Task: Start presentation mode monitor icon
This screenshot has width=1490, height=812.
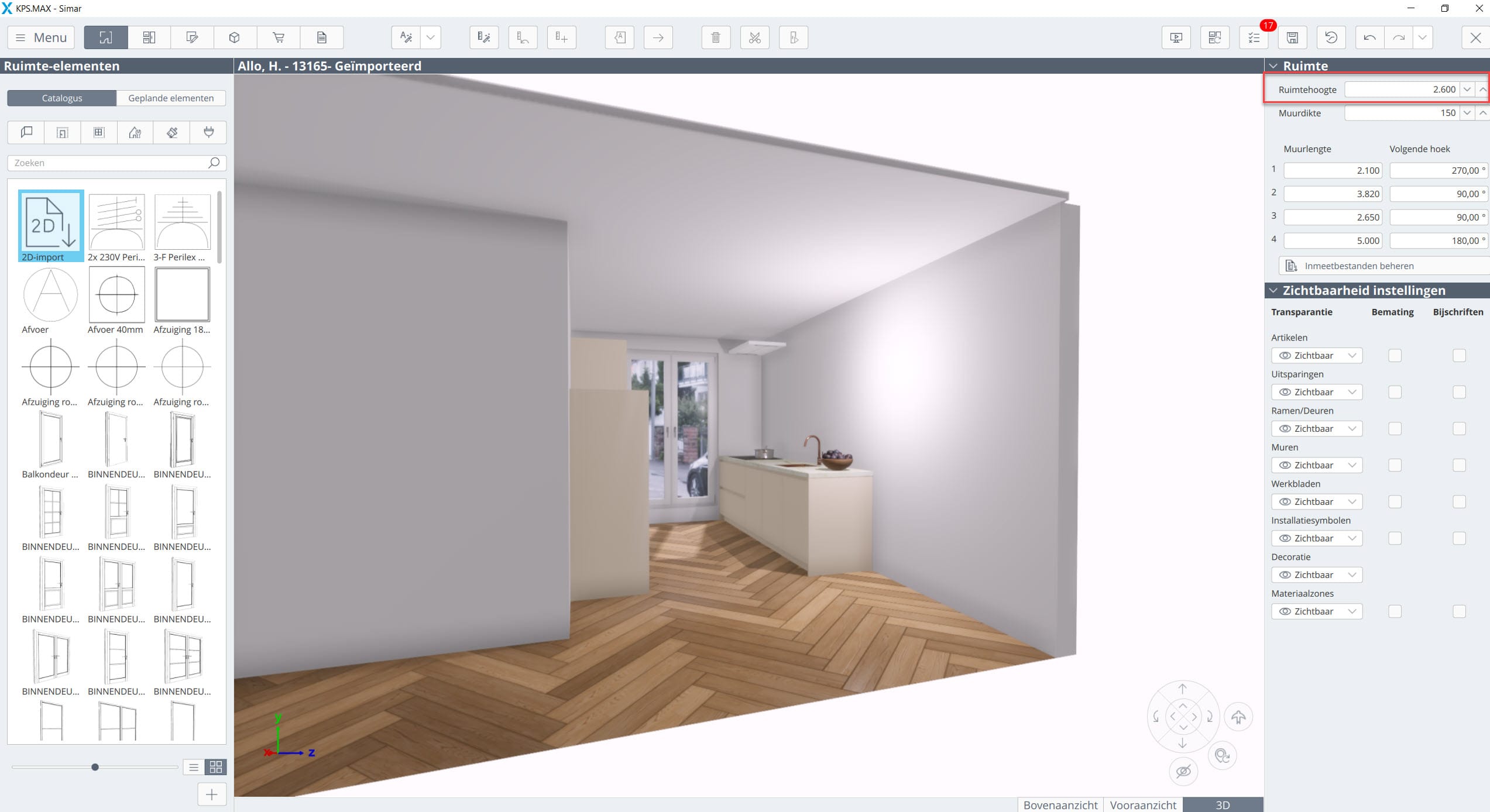Action: click(1176, 37)
